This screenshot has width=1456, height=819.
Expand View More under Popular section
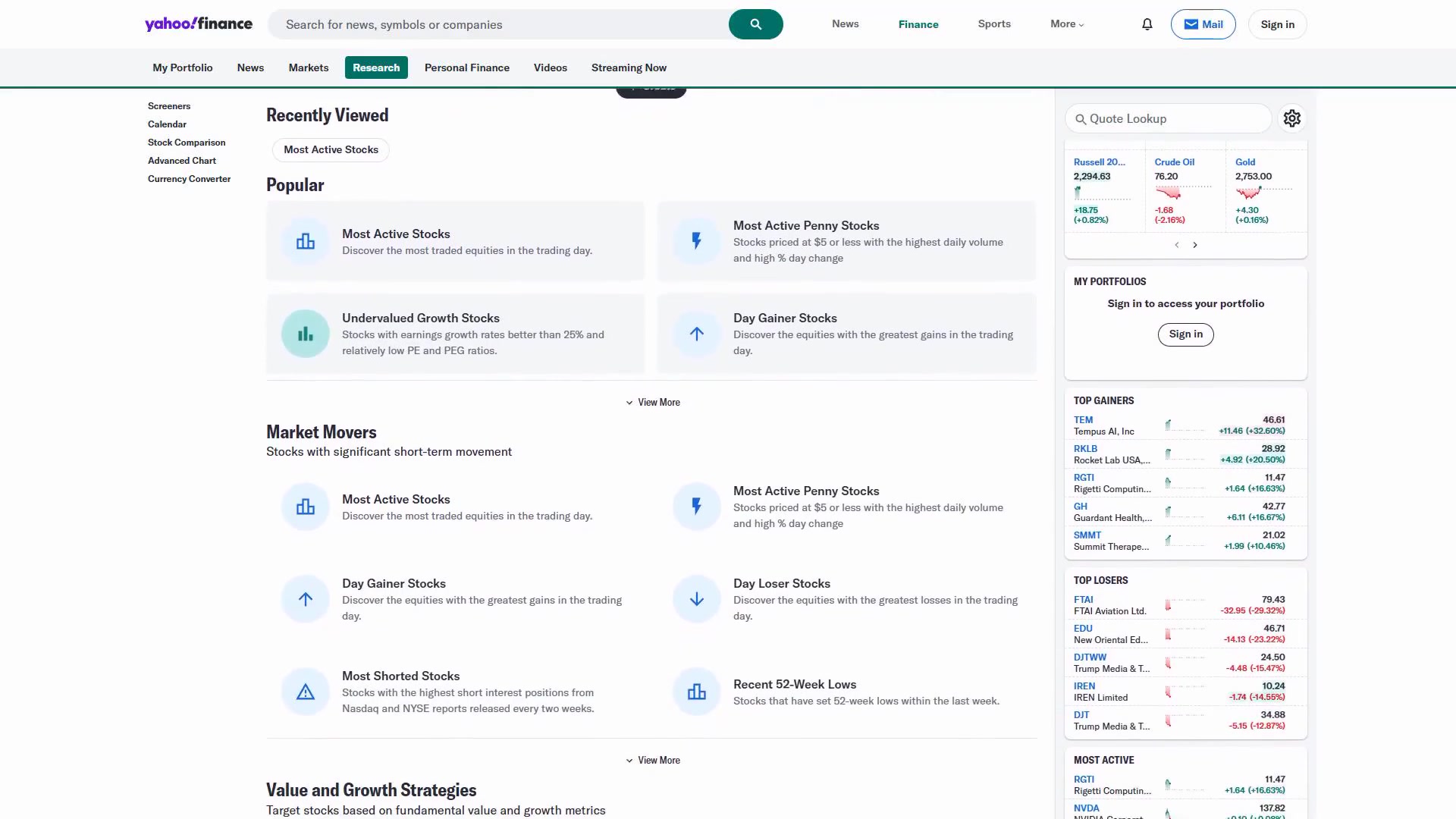[652, 403]
